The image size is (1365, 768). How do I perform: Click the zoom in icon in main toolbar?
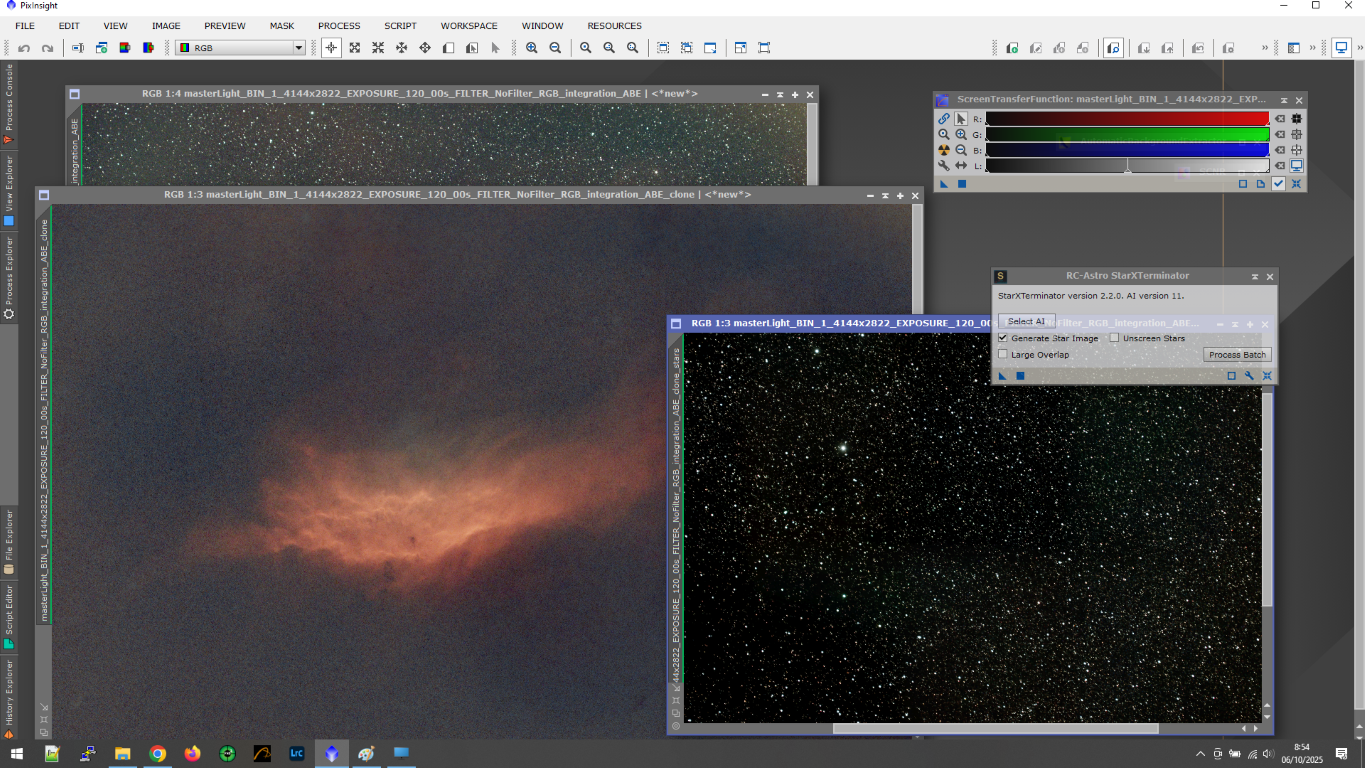531,48
